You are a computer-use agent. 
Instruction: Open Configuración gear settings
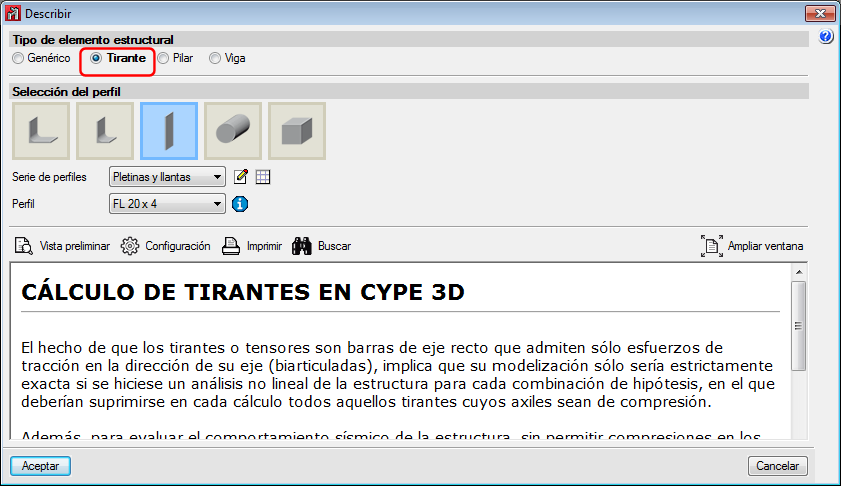pyautogui.click(x=165, y=246)
